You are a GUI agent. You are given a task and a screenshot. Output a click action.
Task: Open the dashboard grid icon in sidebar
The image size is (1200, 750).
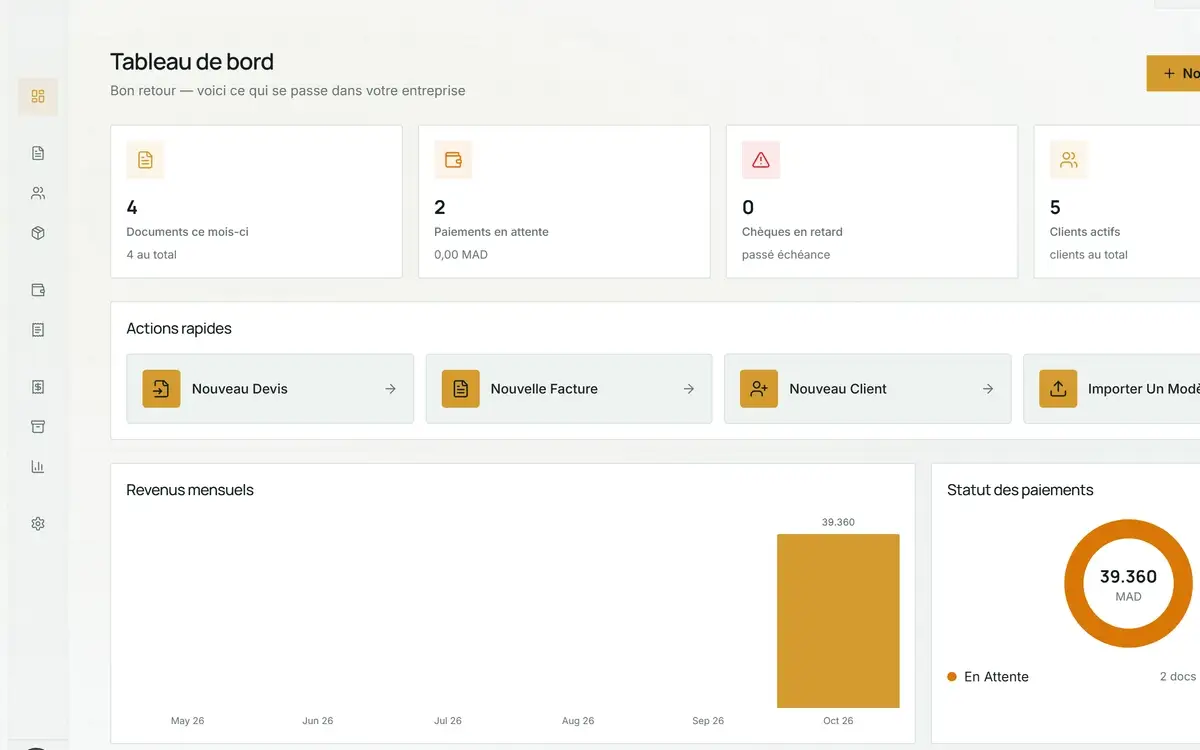click(x=38, y=96)
